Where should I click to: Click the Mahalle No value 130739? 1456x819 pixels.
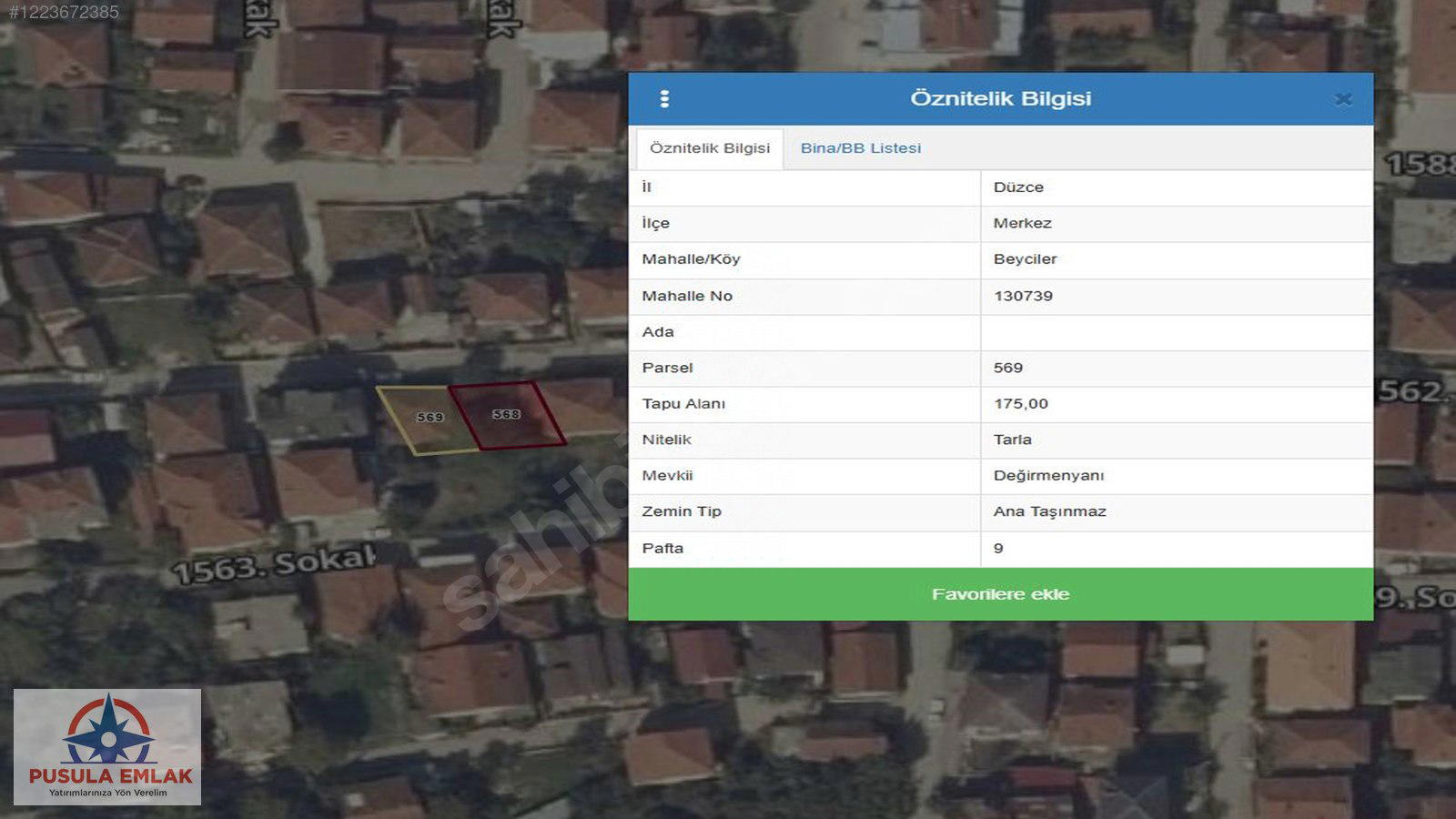tap(1023, 296)
